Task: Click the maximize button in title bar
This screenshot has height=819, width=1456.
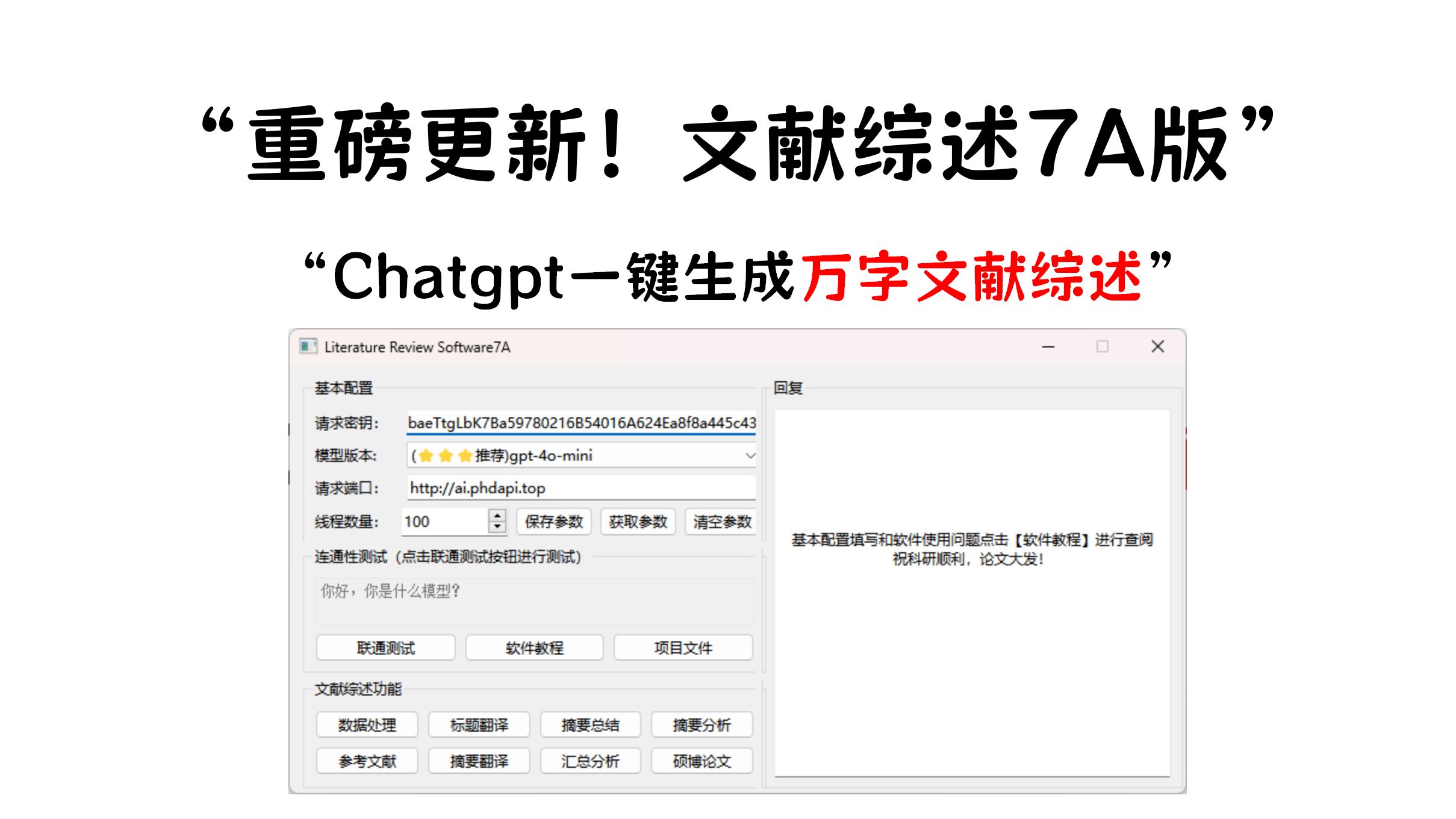Action: pyautogui.click(x=1103, y=347)
